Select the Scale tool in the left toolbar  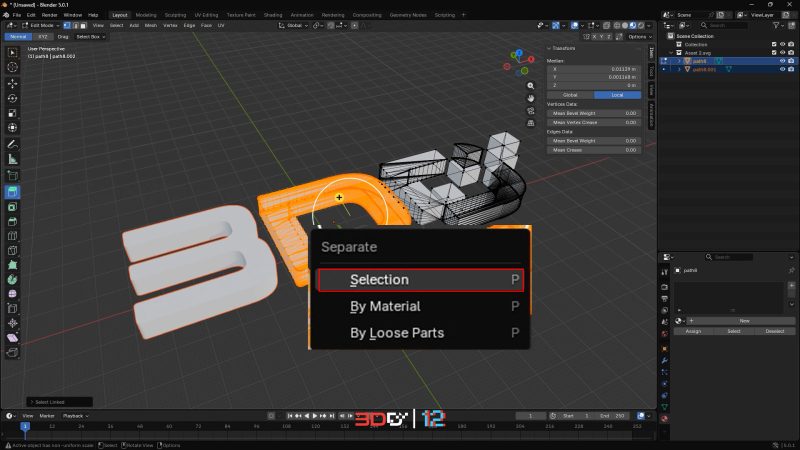coord(13,113)
